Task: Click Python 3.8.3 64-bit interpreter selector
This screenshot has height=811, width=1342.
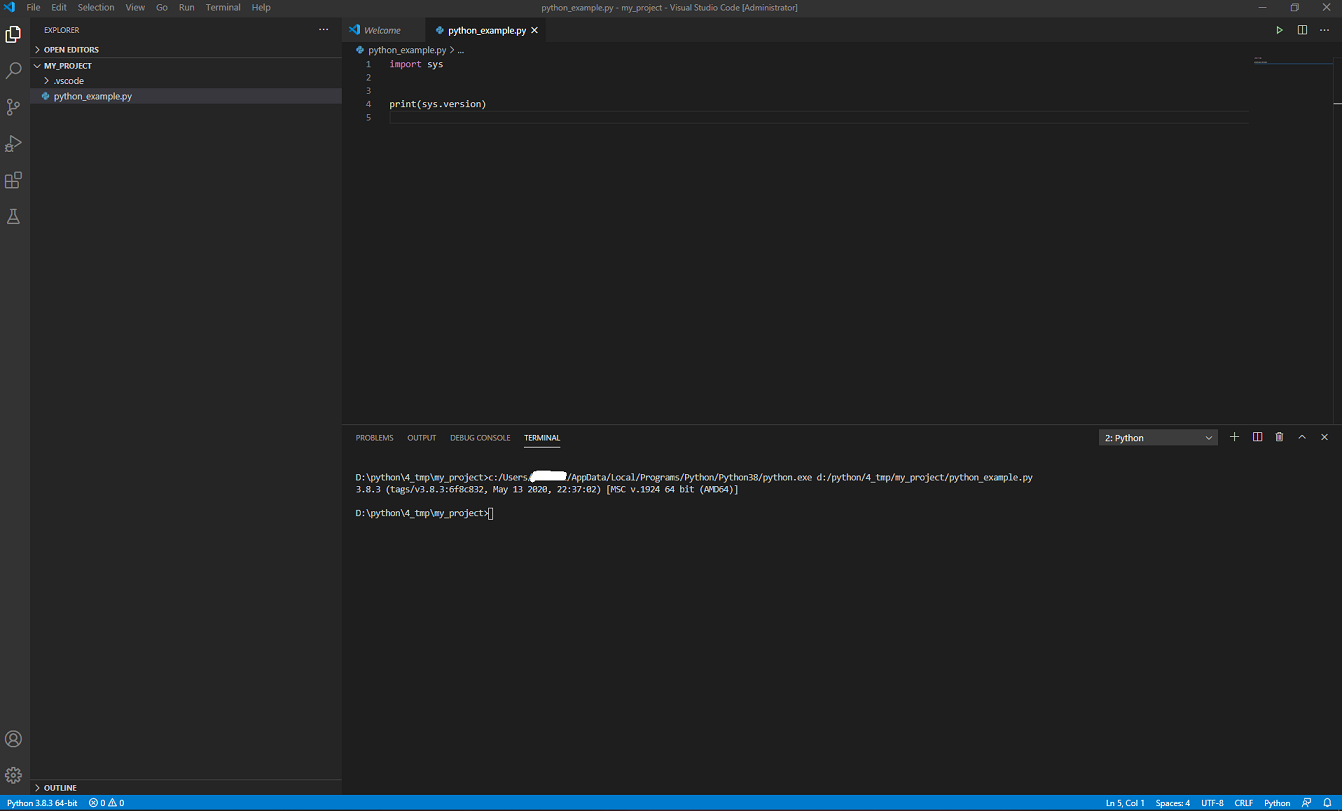Action: coord(42,803)
